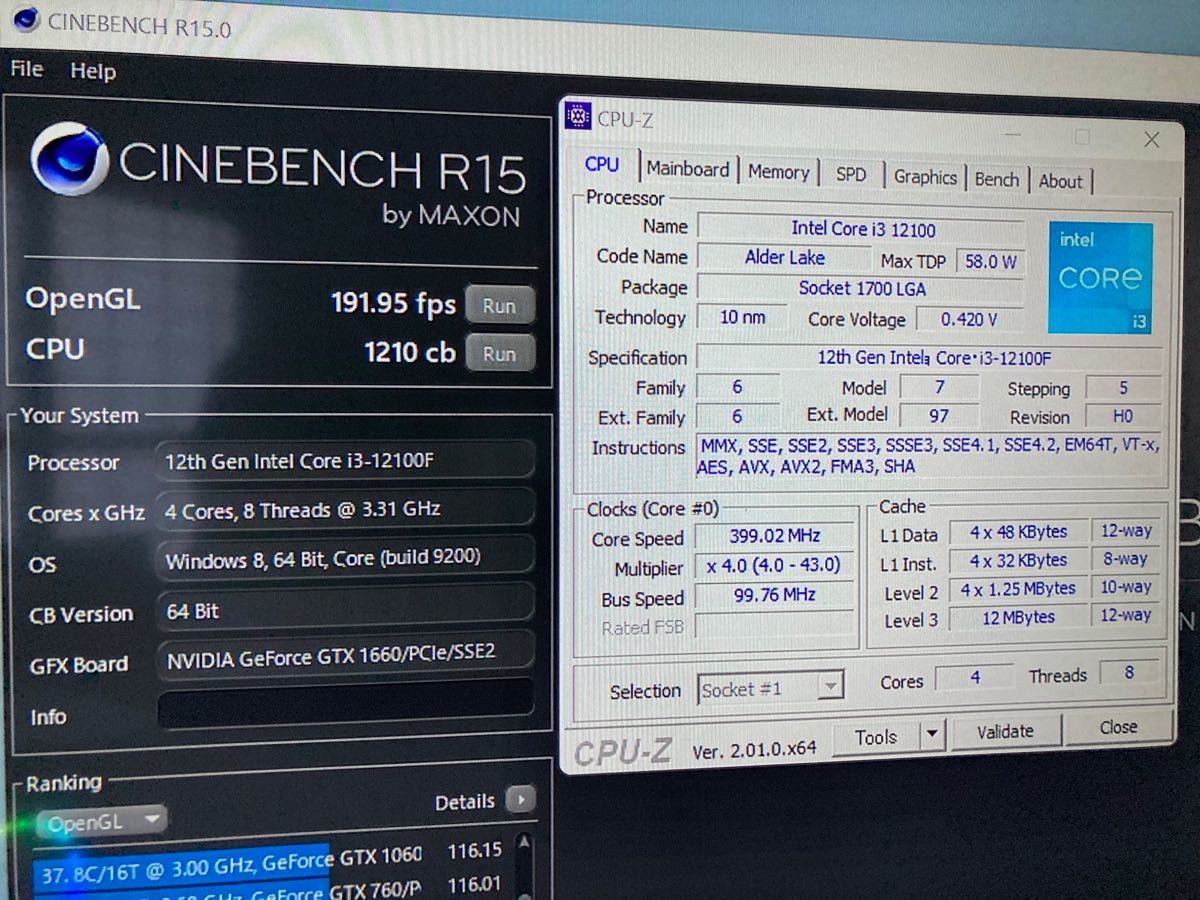Click the GFX Board GTX 1660 field
The height and width of the screenshot is (900, 1200).
tap(346, 655)
